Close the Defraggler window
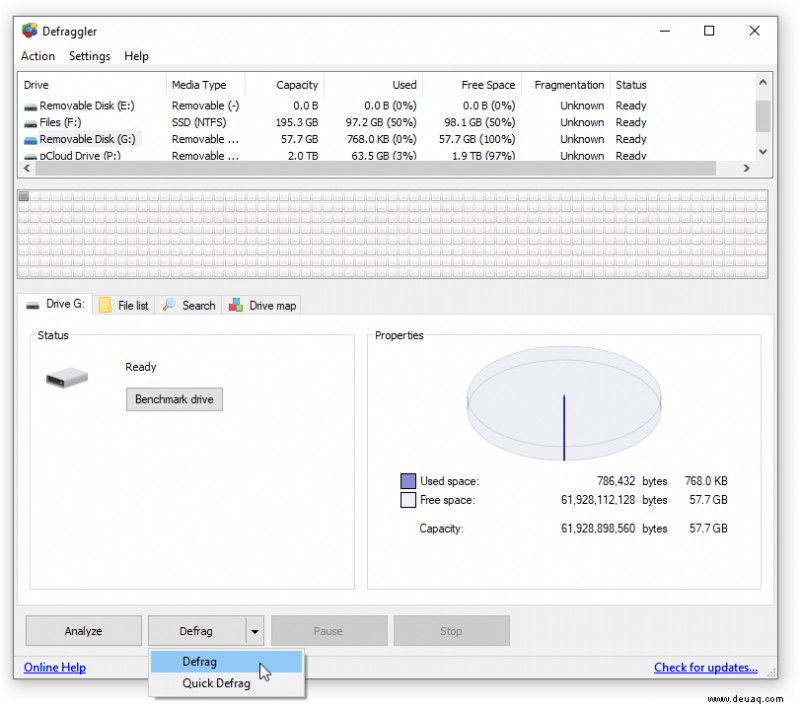This screenshot has width=800, height=708. point(755,31)
